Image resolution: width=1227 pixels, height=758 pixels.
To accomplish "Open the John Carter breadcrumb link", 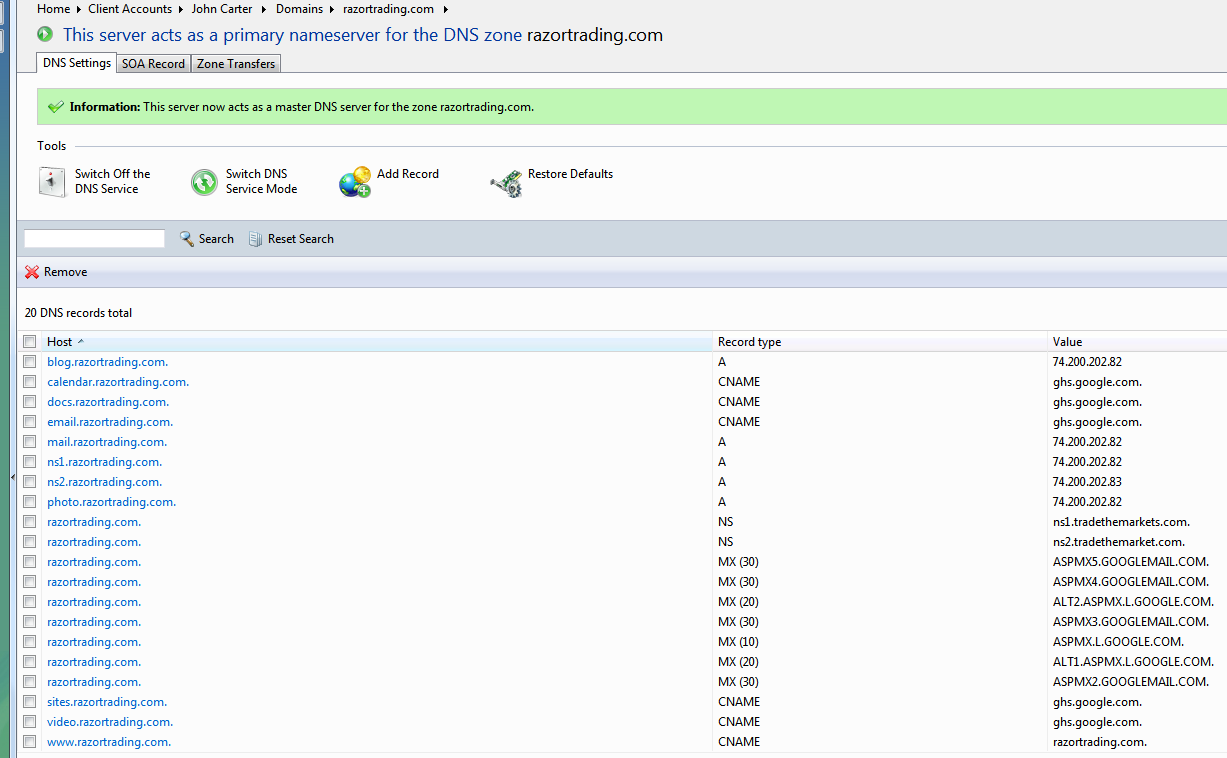I will point(221,8).
